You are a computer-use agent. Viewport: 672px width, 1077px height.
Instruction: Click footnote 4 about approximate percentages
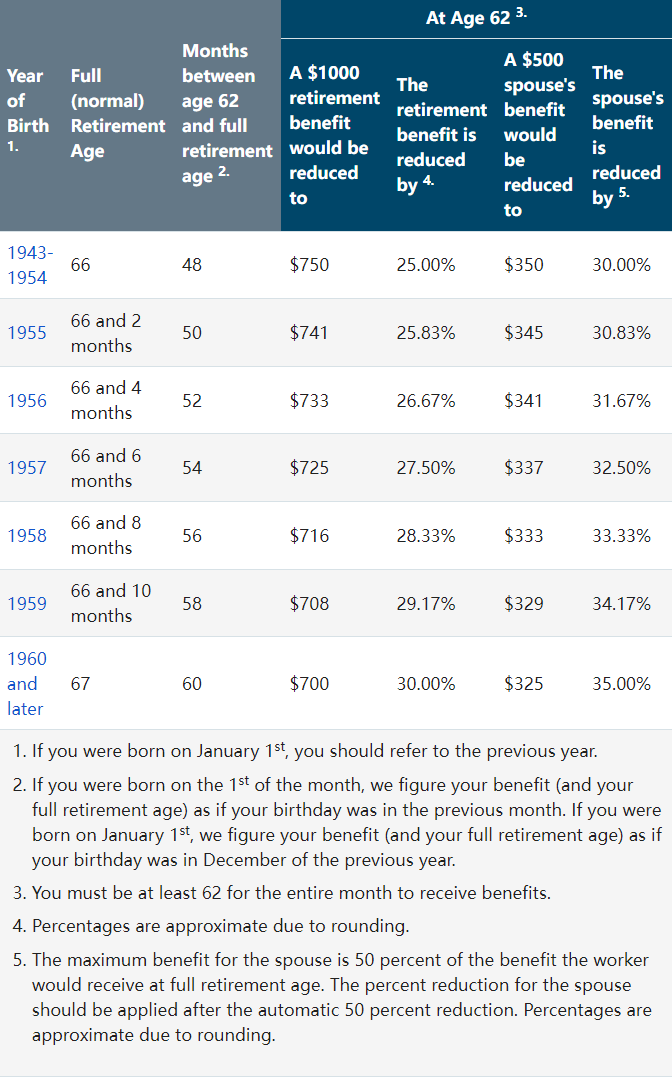point(211,927)
